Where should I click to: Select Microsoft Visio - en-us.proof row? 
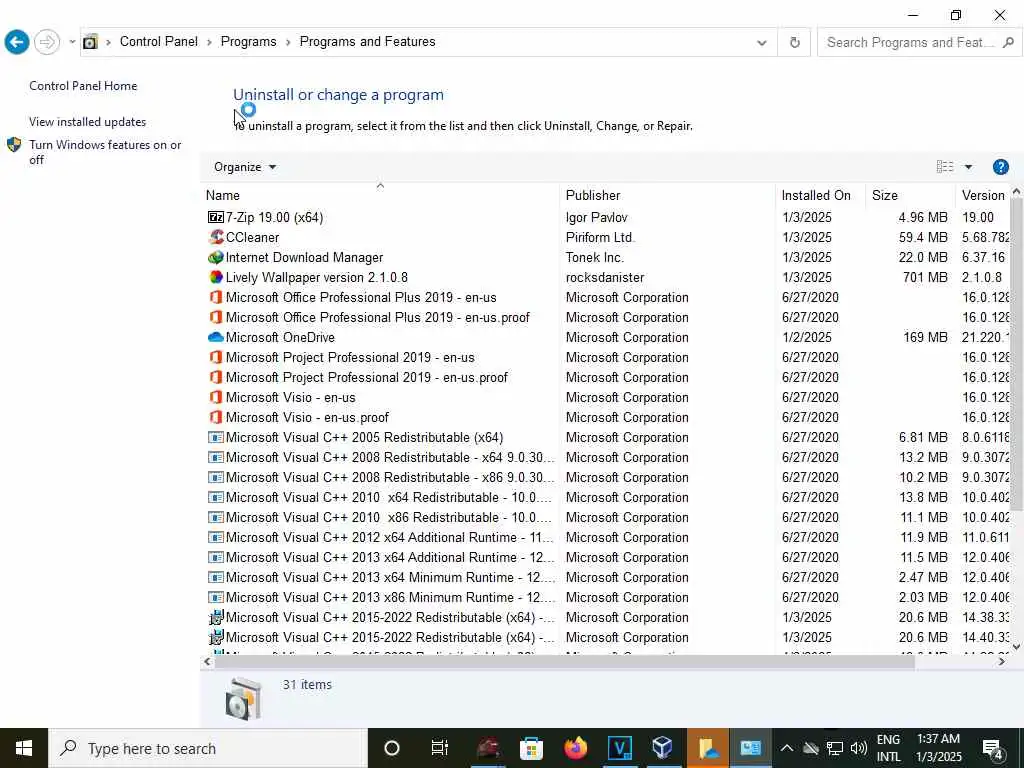pyautogui.click(x=607, y=417)
